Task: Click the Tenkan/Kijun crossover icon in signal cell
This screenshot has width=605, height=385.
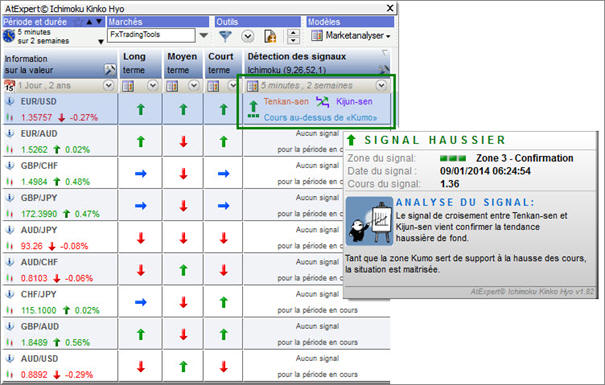Action: (x=322, y=102)
